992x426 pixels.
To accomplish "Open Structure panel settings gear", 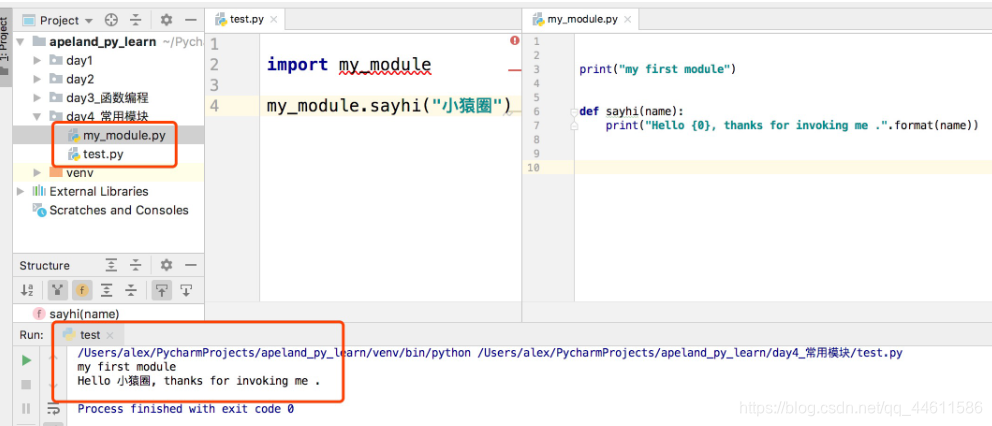I will click(x=166, y=265).
